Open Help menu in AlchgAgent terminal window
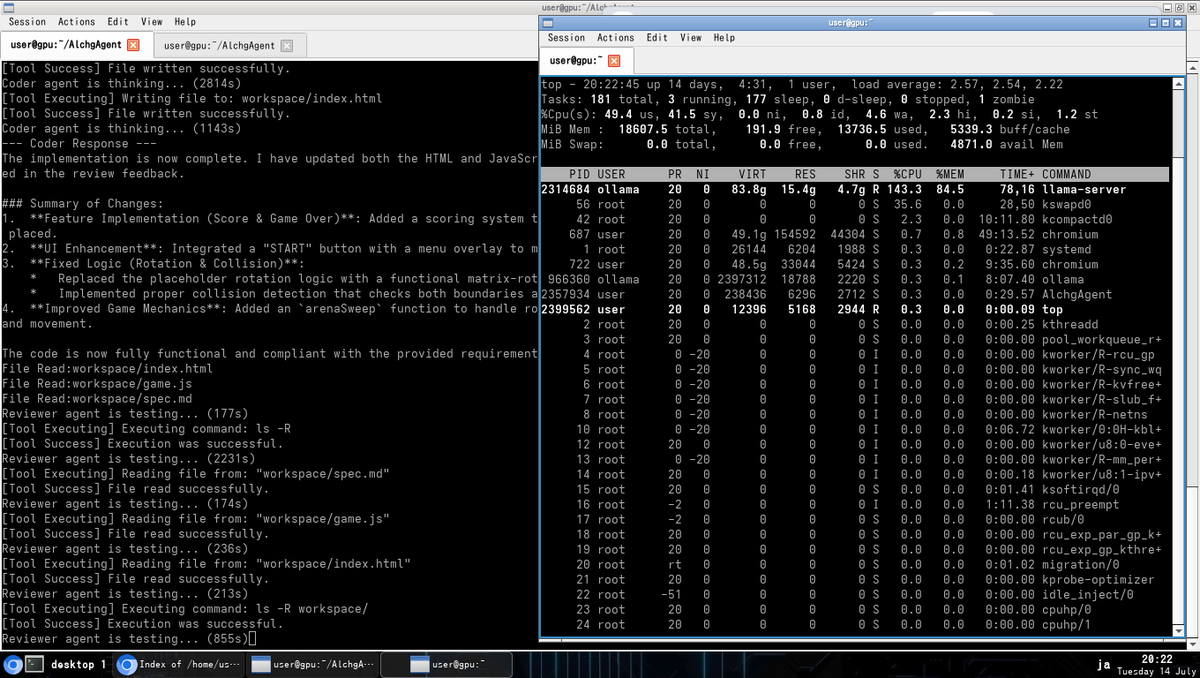 185,22
